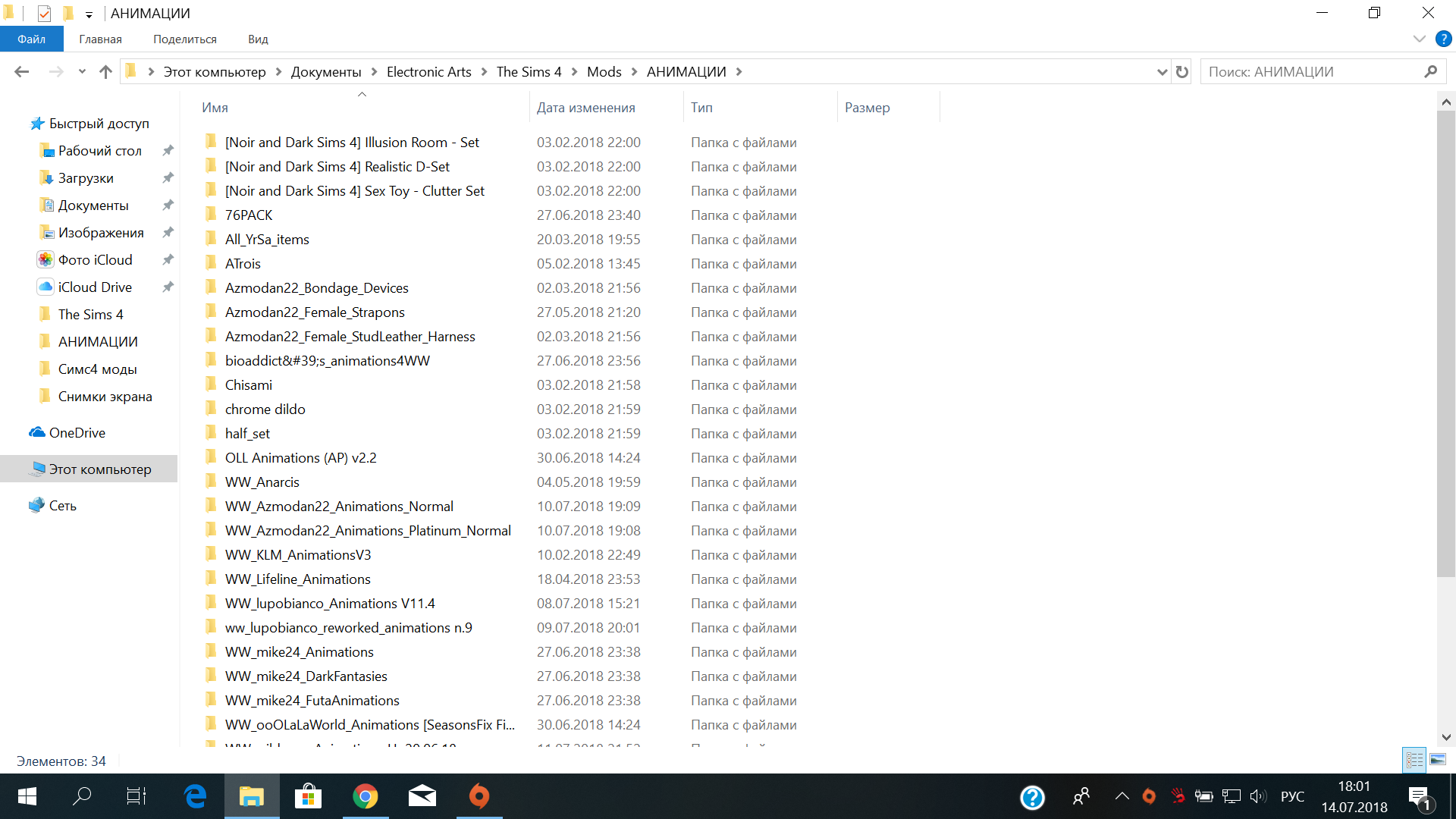Launch Microsoft Edge from taskbar
This screenshot has height=819, width=1456.
click(196, 796)
